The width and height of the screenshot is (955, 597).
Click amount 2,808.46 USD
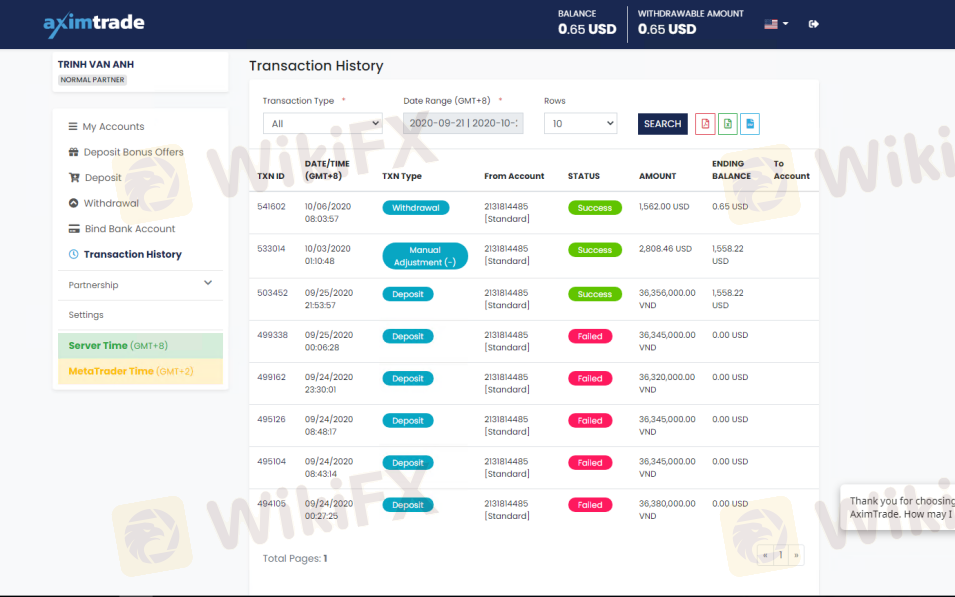point(665,249)
